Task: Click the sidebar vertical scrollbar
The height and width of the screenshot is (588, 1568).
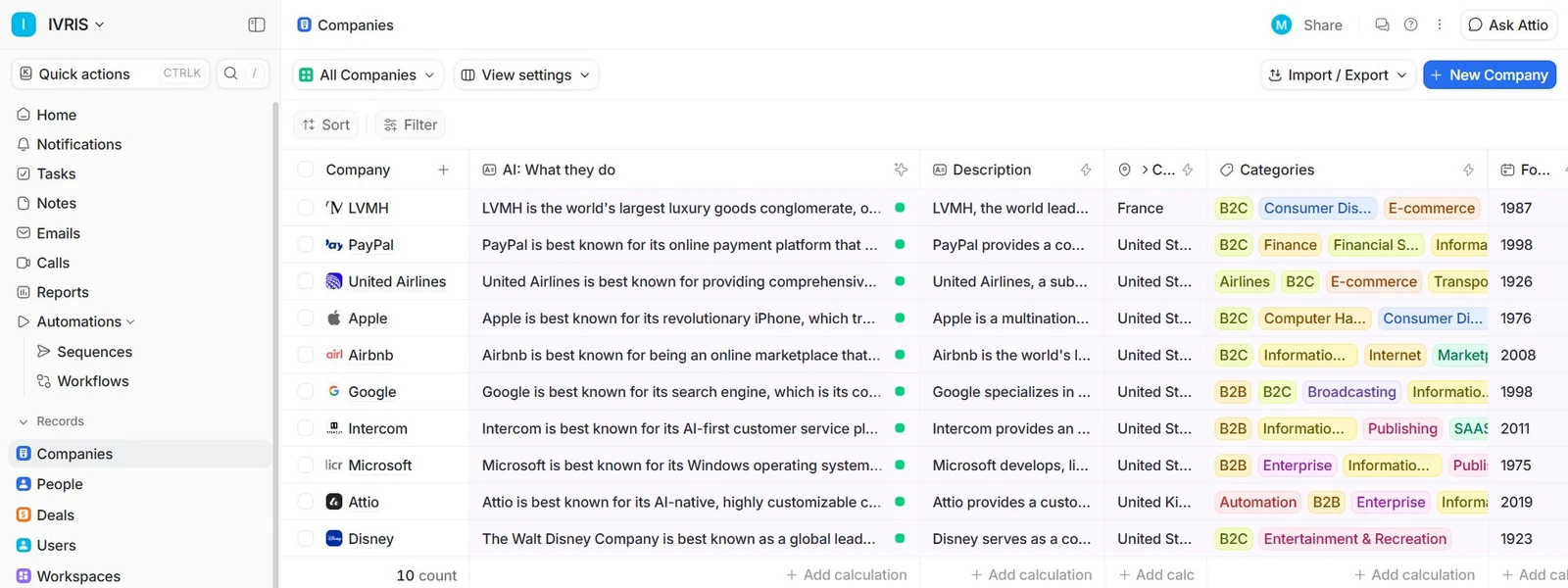Action: point(275,343)
